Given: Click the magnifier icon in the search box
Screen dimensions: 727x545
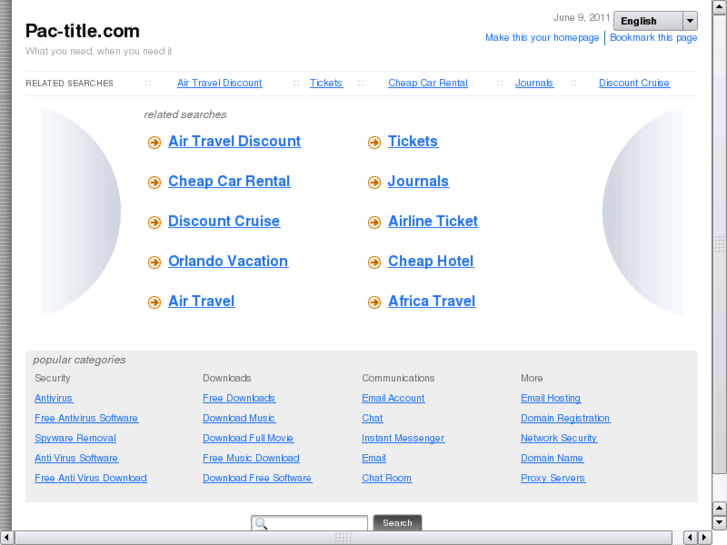Looking at the screenshot, I should 261,524.
